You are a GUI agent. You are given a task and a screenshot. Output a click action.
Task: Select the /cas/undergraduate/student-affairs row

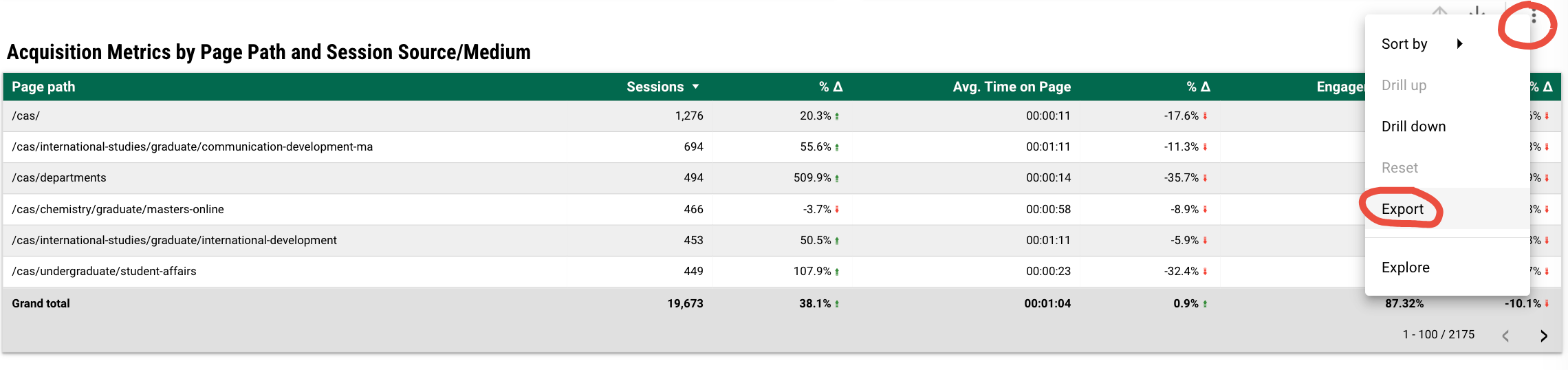(104, 271)
